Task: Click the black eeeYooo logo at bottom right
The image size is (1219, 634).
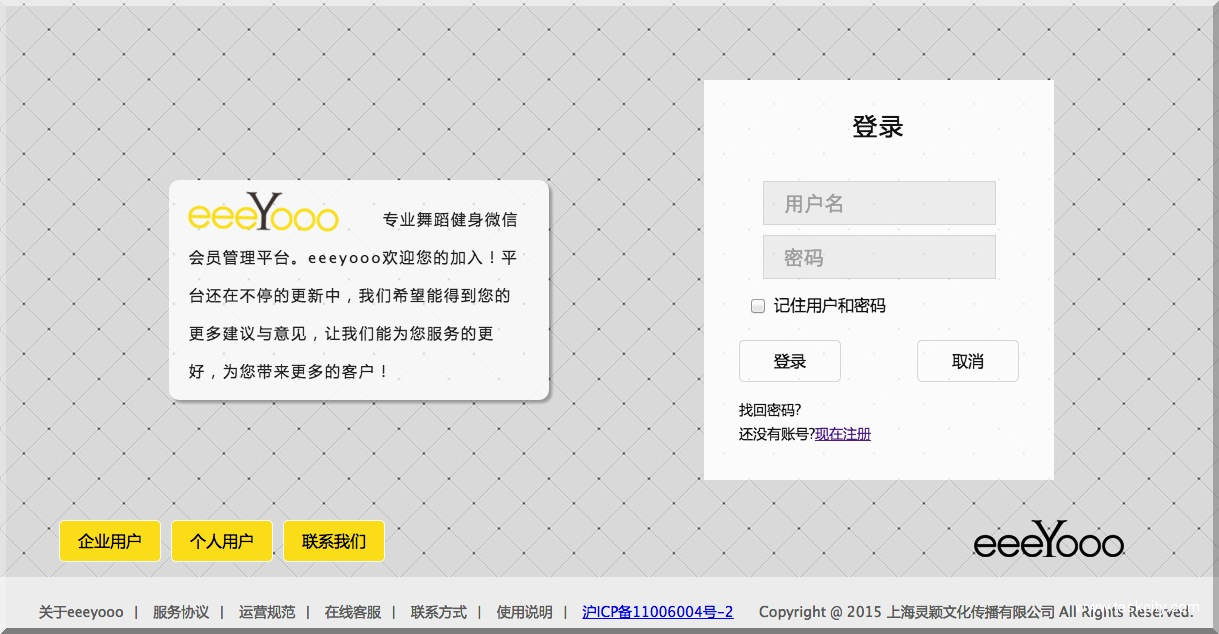Action: pyautogui.click(x=1048, y=541)
